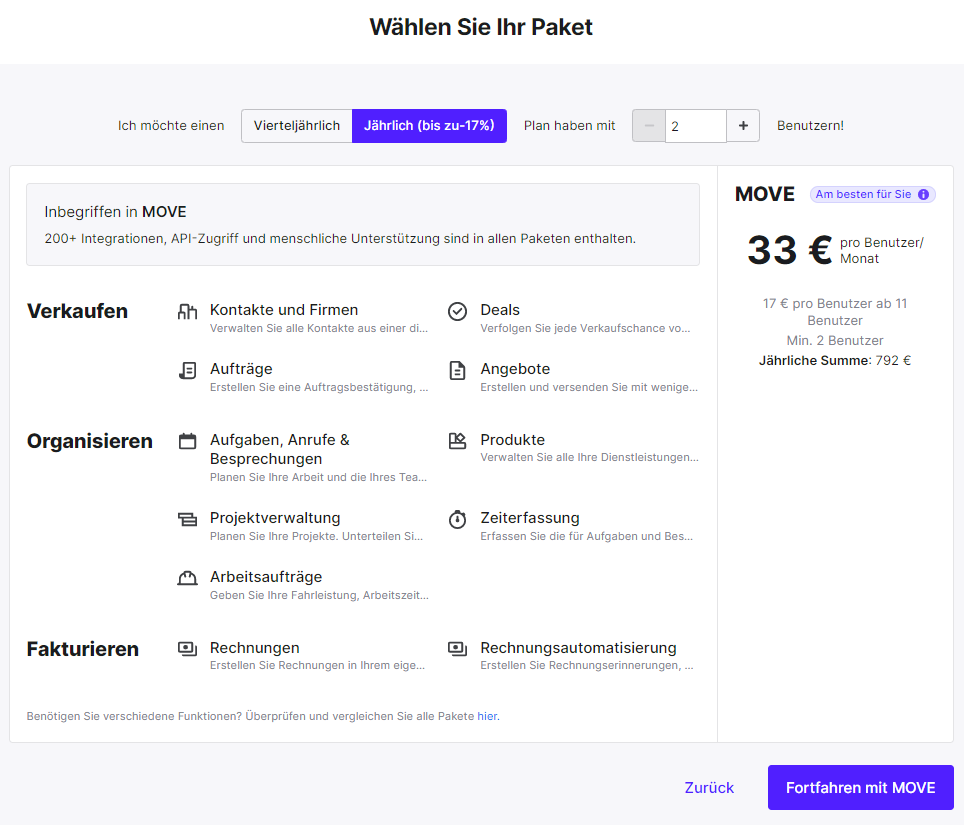
Task: Click the Am besten für Sie badge
Action: click(872, 194)
